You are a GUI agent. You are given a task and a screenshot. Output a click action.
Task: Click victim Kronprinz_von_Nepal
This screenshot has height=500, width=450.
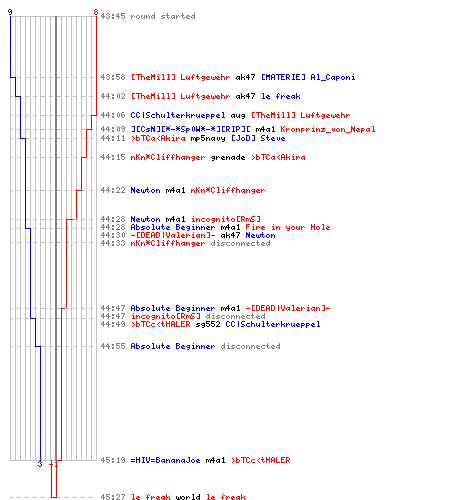pyautogui.click(x=328, y=129)
